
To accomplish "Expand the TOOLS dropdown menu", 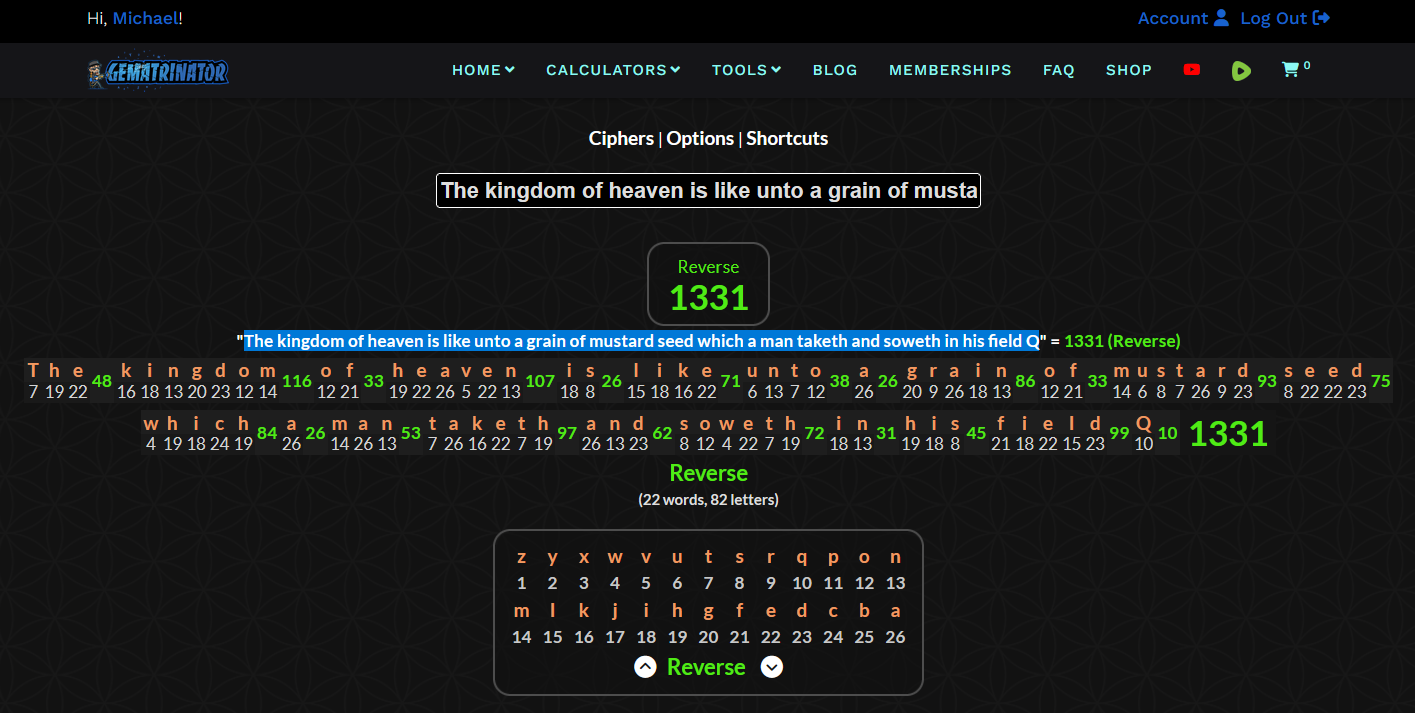I will 746,70.
